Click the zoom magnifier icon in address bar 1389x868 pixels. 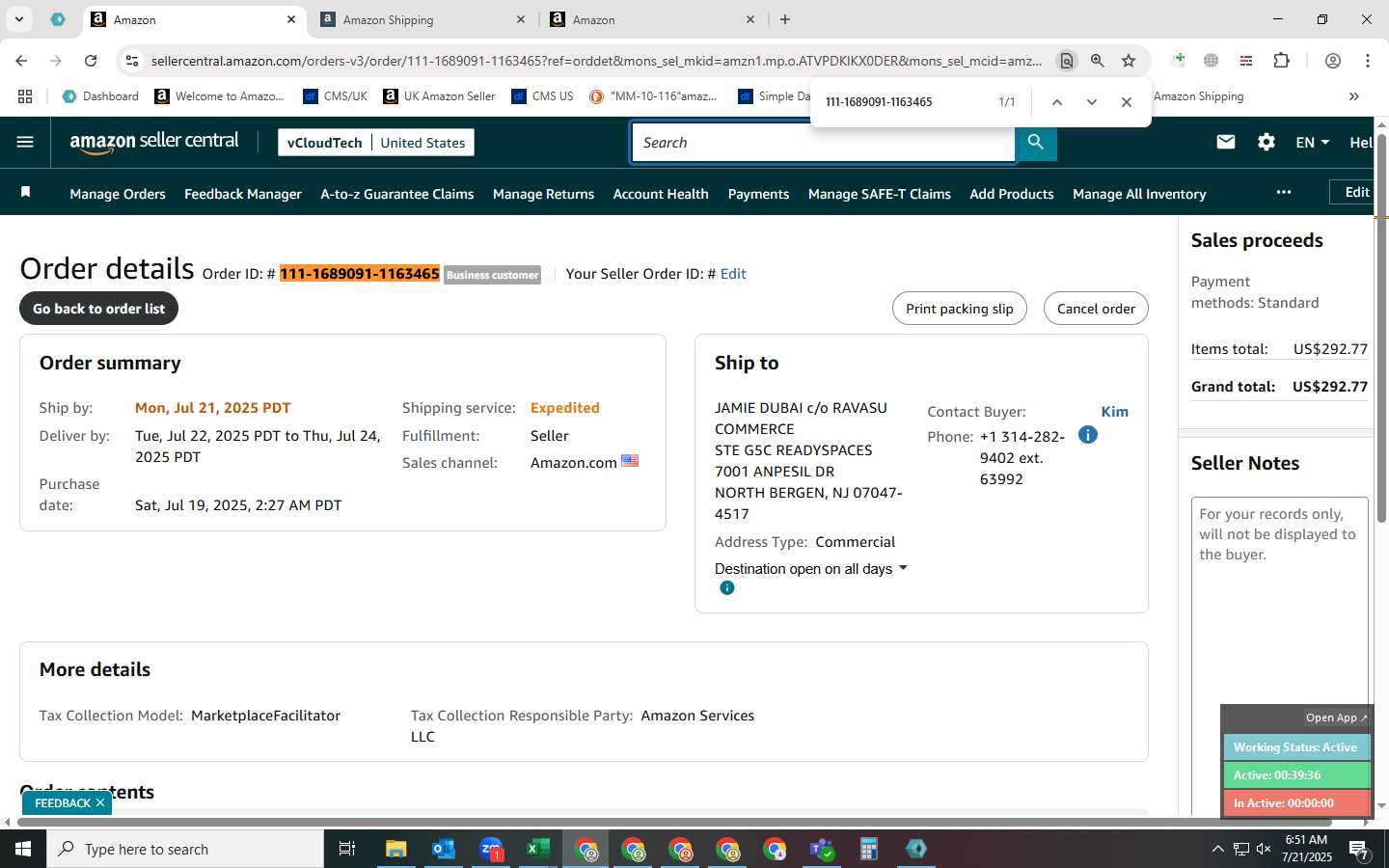[1098, 61]
